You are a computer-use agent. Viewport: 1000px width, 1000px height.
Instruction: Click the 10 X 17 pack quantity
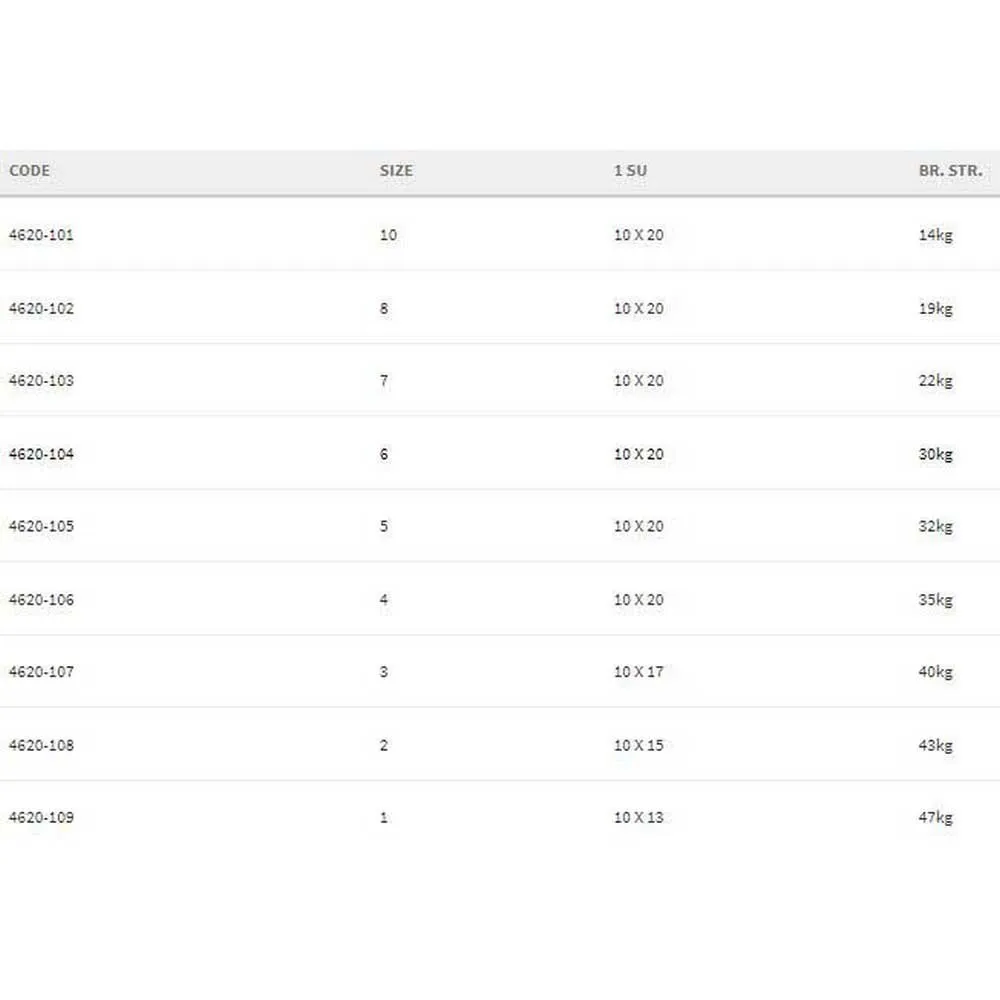638,672
